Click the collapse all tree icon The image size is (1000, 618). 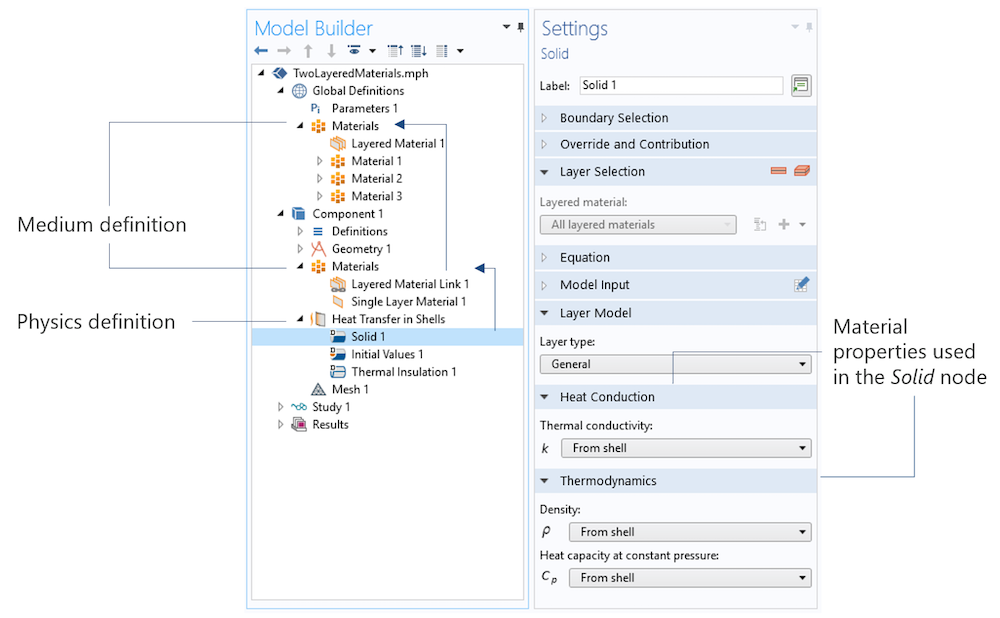coord(395,51)
